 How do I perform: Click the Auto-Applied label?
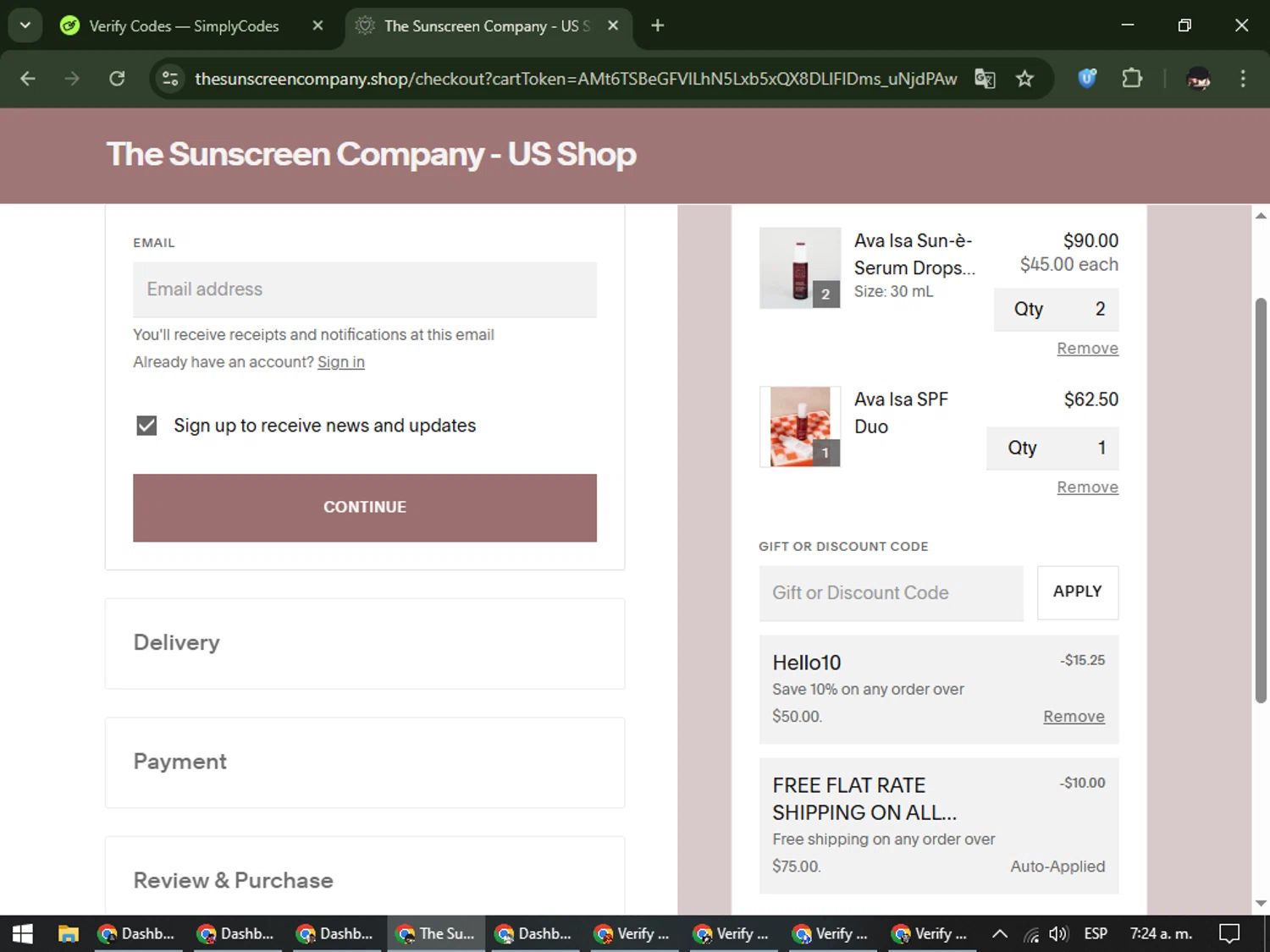1057,867
